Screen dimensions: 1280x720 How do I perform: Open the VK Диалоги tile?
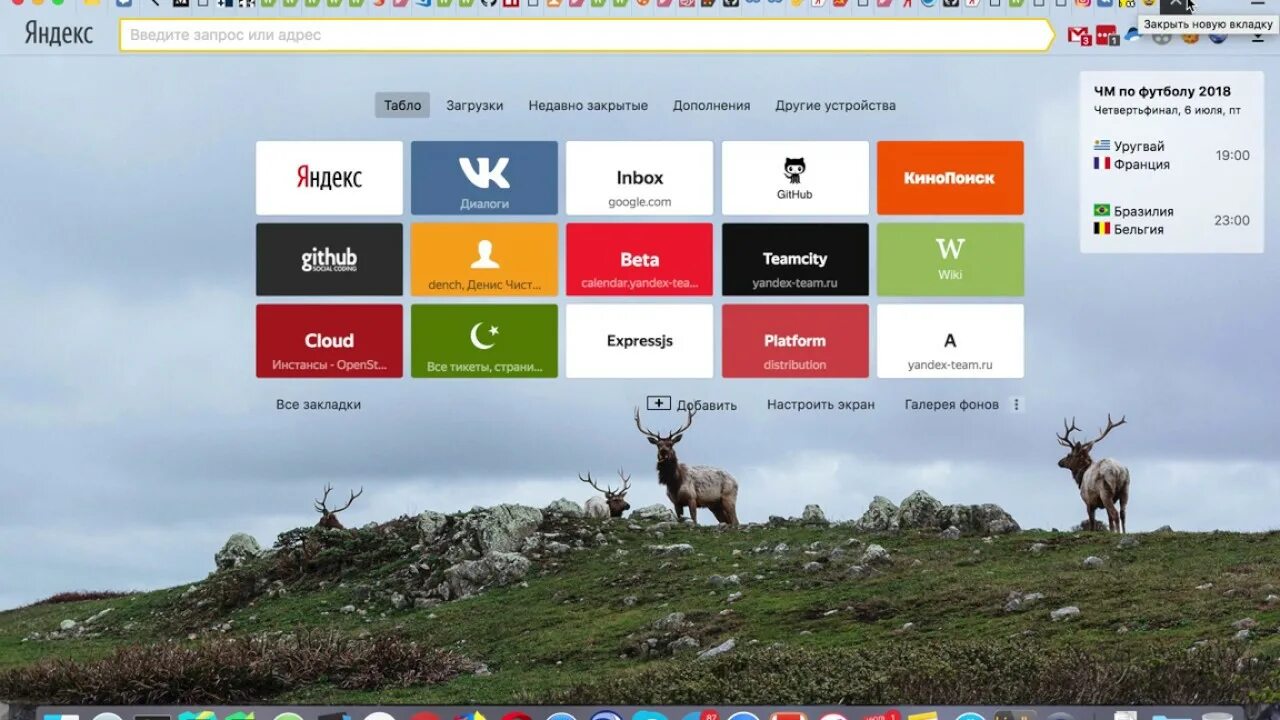(x=484, y=178)
